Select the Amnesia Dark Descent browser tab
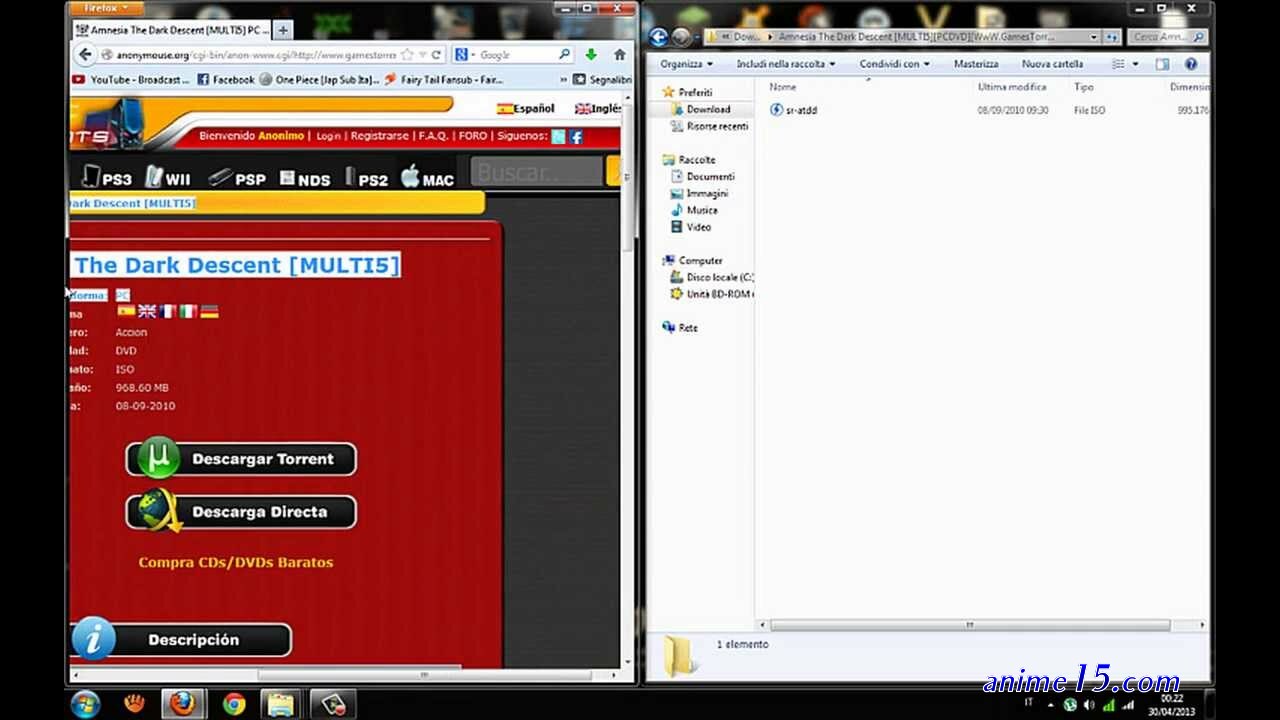 tap(172, 30)
